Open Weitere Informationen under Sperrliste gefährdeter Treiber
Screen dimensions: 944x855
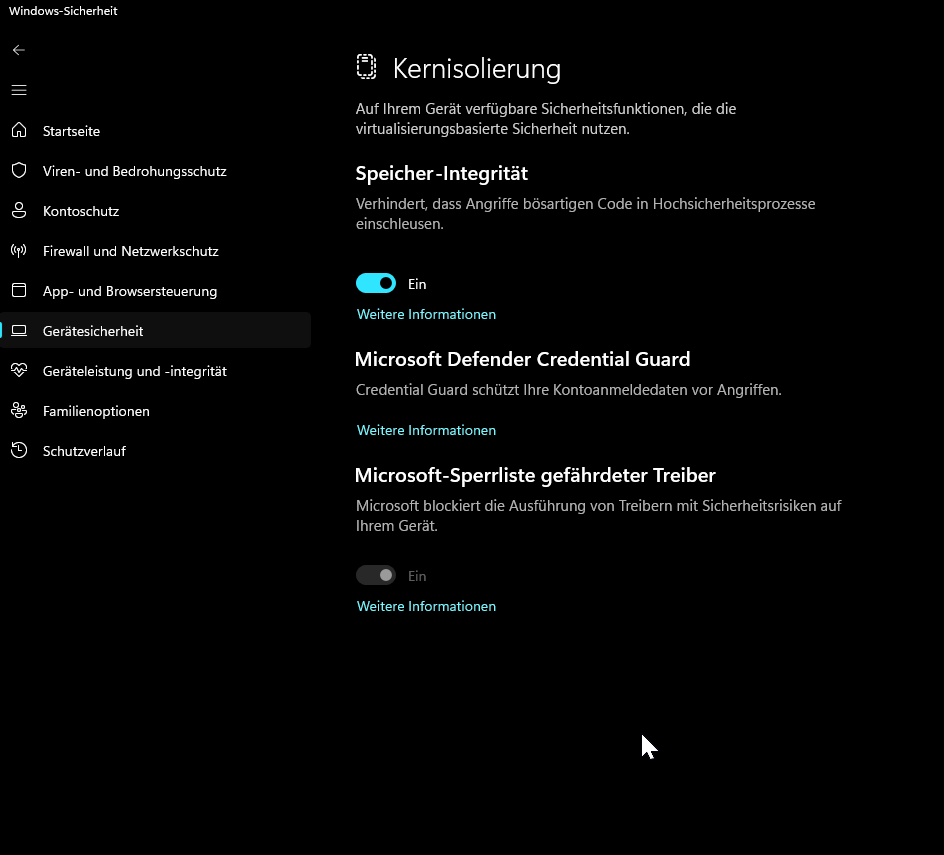coord(426,606)
